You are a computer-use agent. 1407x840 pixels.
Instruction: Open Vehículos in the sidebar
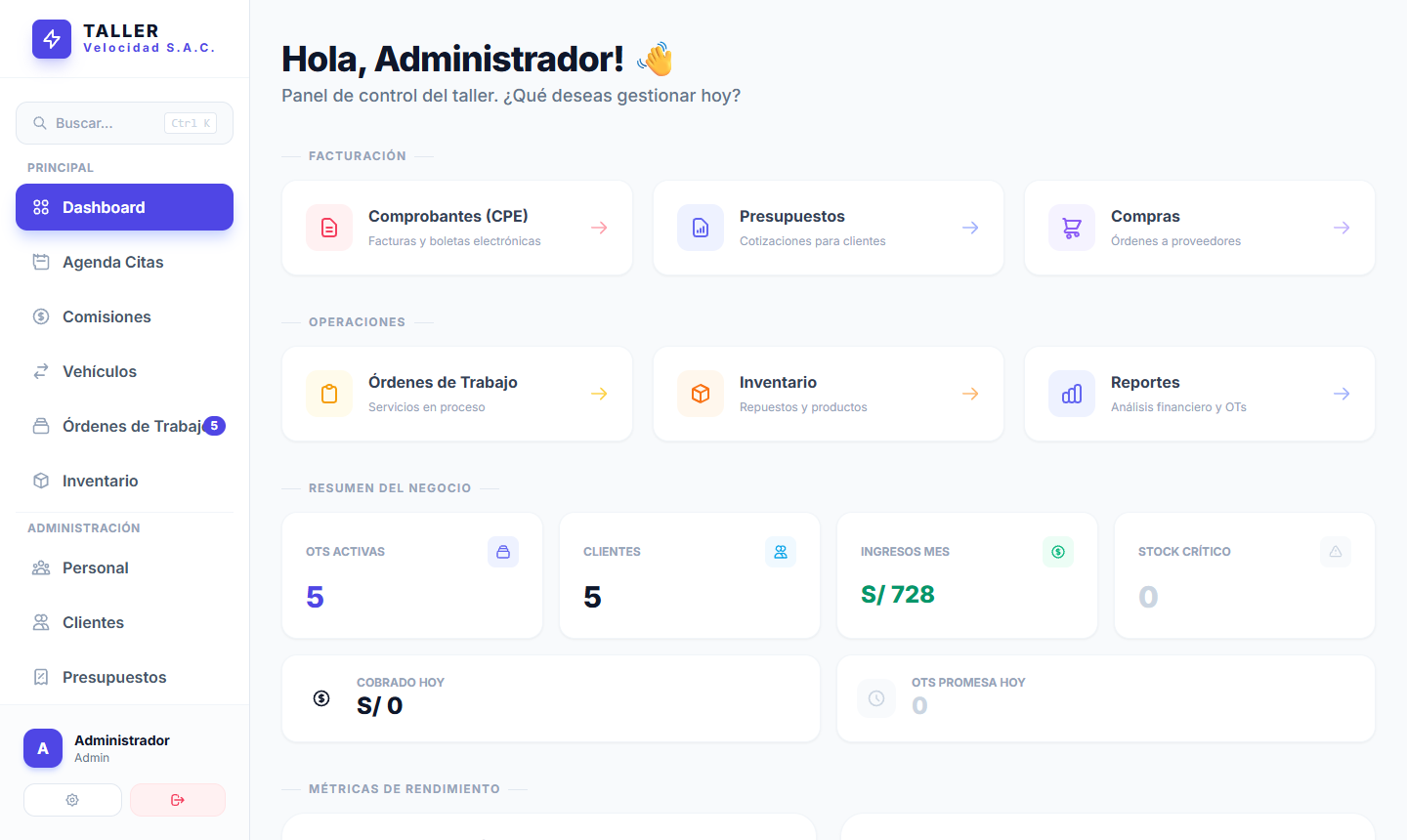pos(124,371)
